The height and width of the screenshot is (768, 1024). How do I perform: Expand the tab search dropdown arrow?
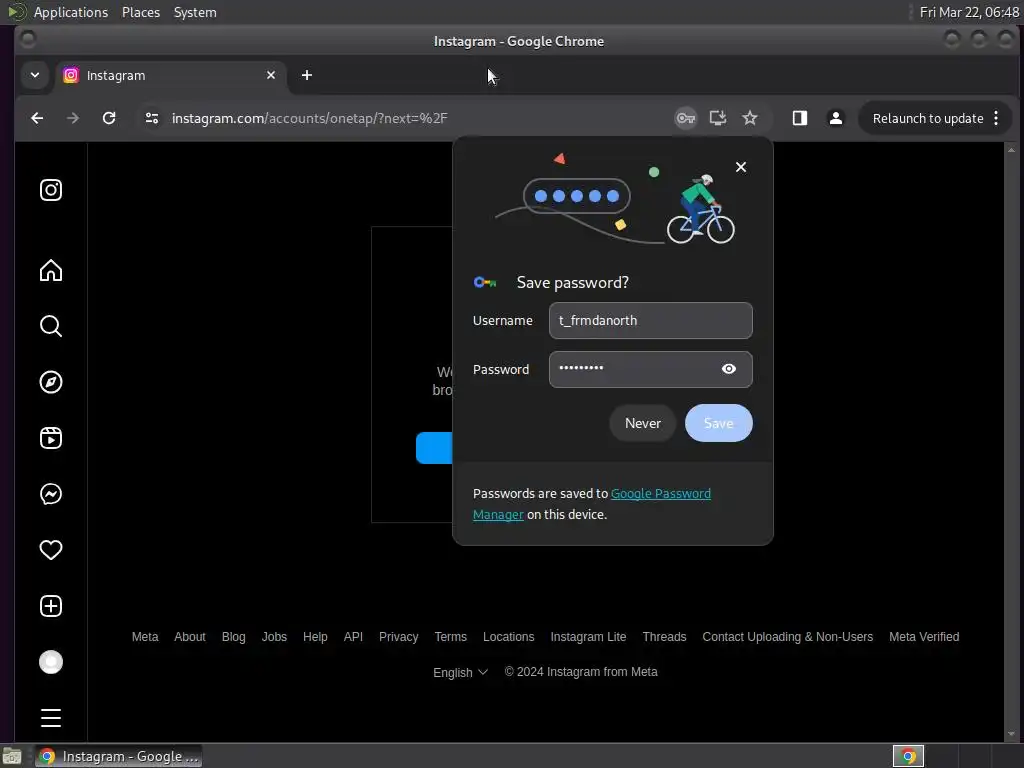[35, 75]
